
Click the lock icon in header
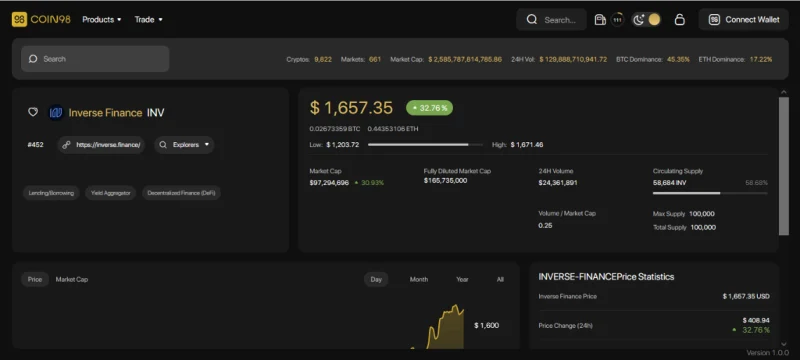coord(679,19)
